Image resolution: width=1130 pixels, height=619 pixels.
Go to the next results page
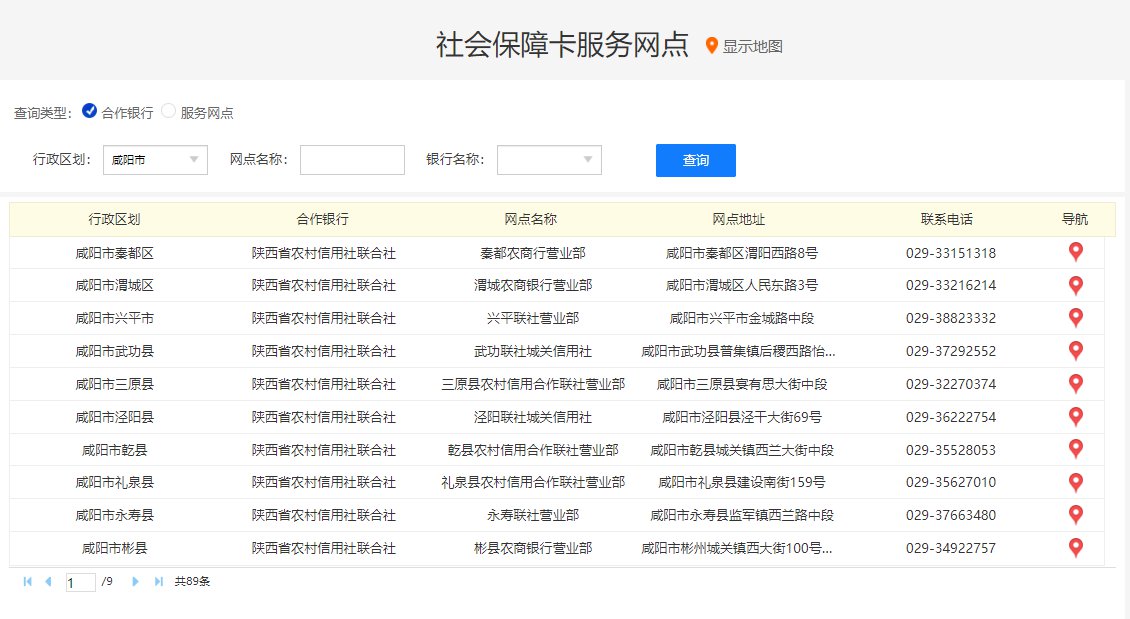tap(135, 581)
